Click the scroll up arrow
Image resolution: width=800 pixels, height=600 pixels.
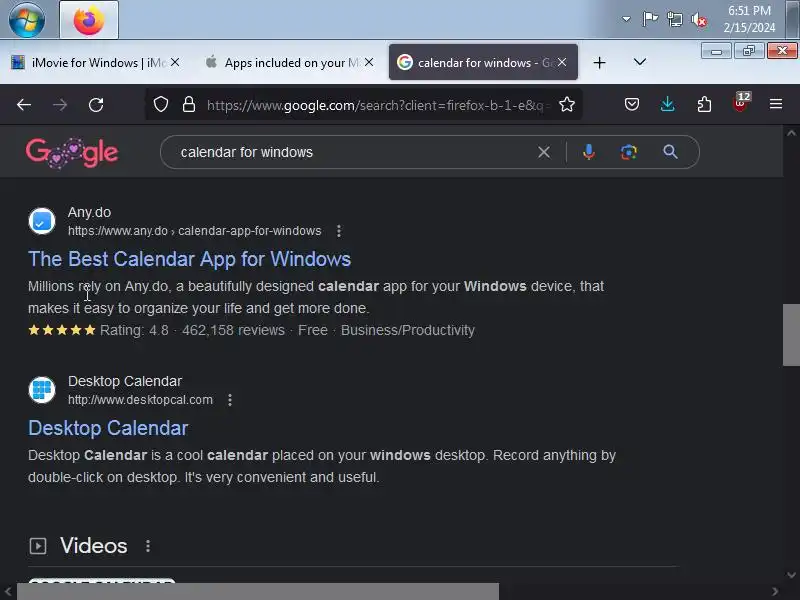pyautogui.click(x=791, y=134)
